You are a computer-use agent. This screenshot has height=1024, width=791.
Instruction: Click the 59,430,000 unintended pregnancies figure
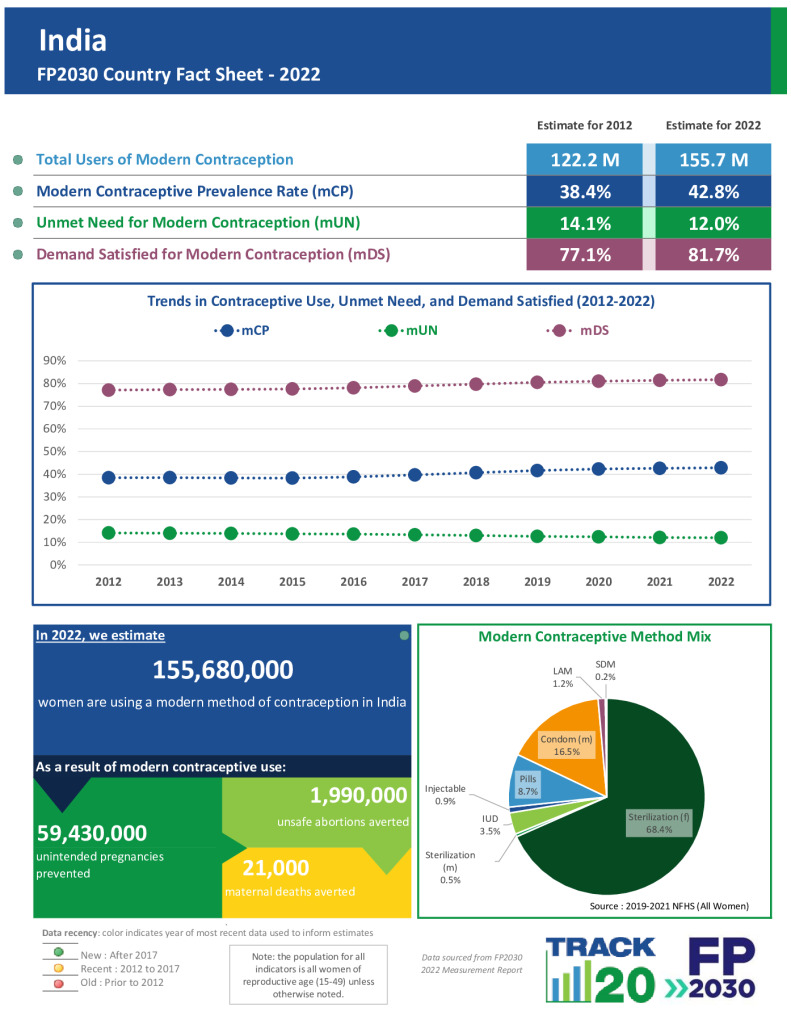[92, 833]
